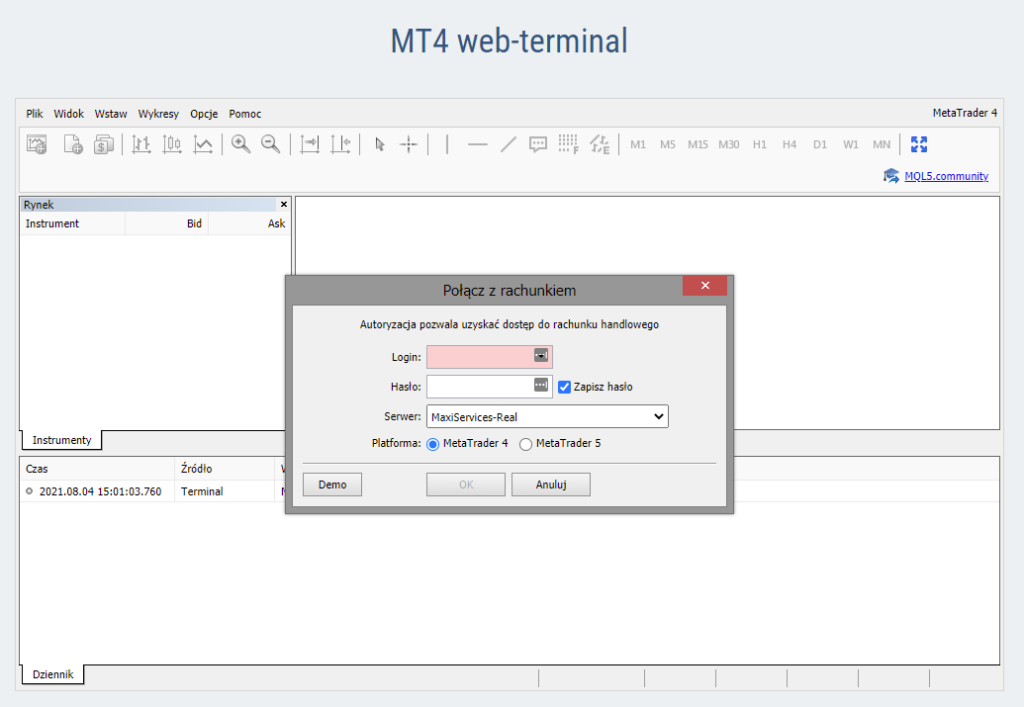Switch to the Dziennik tab
Screen dimensions: 1024x707
(x=53, y=674)
